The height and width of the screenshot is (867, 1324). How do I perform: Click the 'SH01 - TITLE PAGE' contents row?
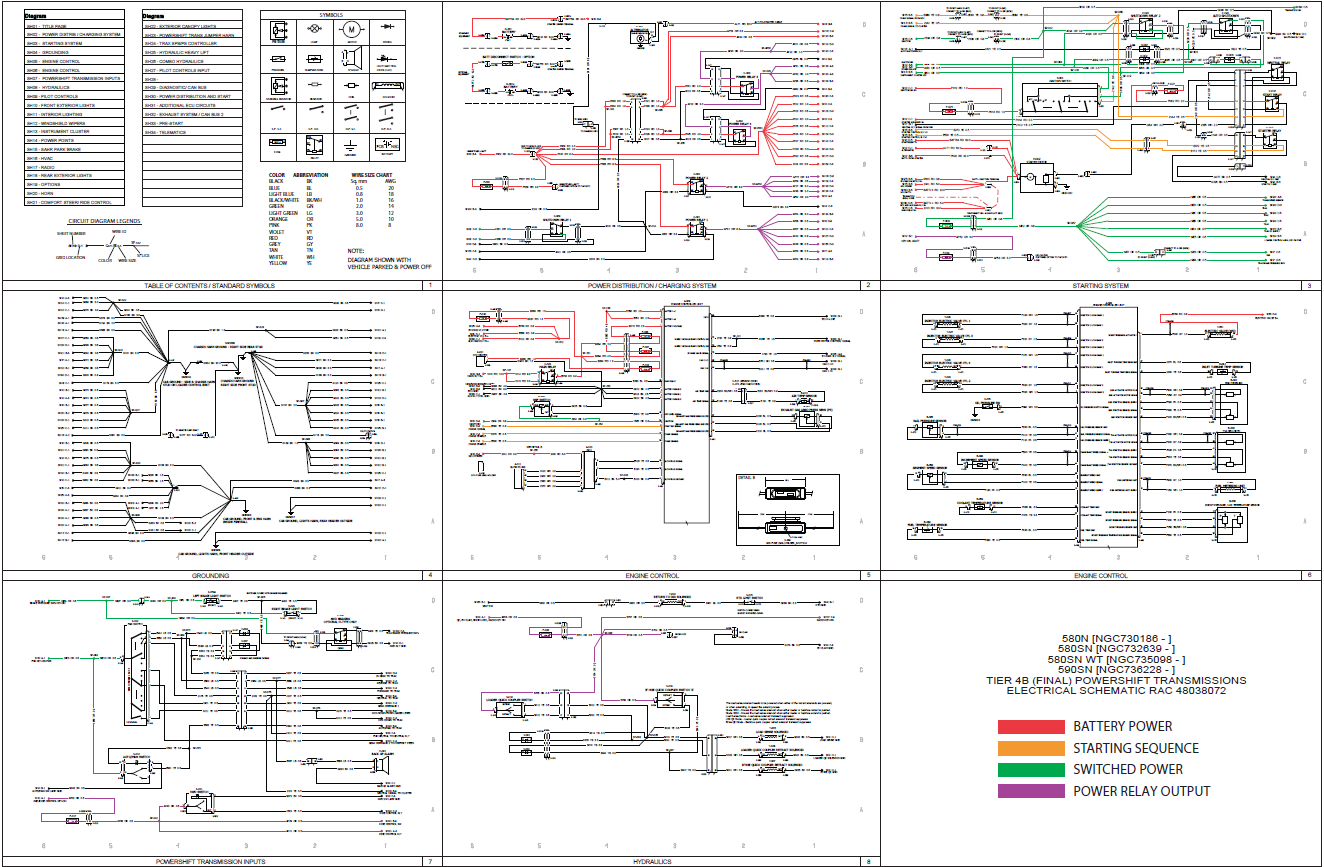(x=74, y=26)
